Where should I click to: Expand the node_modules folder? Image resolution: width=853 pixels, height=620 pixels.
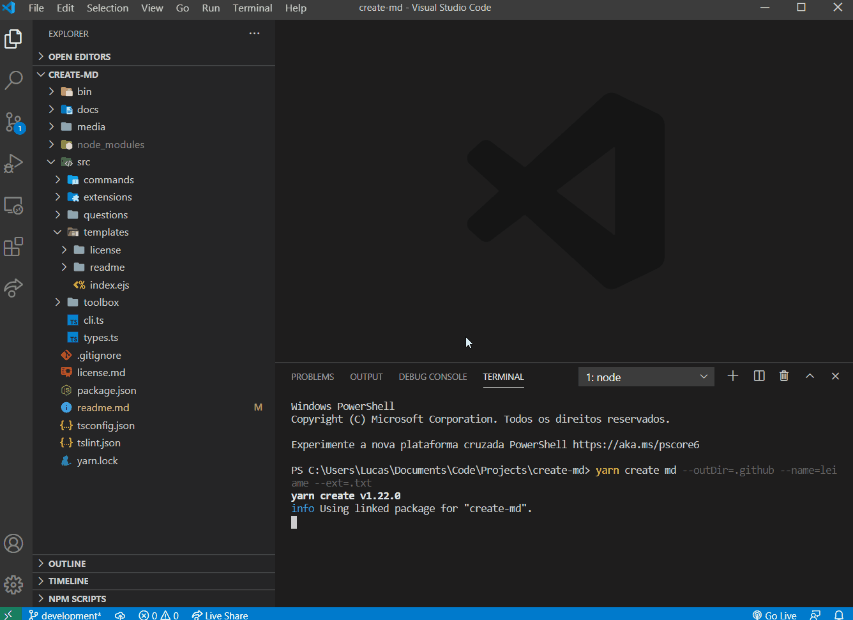pyautogui.click(x=154, y=145)
